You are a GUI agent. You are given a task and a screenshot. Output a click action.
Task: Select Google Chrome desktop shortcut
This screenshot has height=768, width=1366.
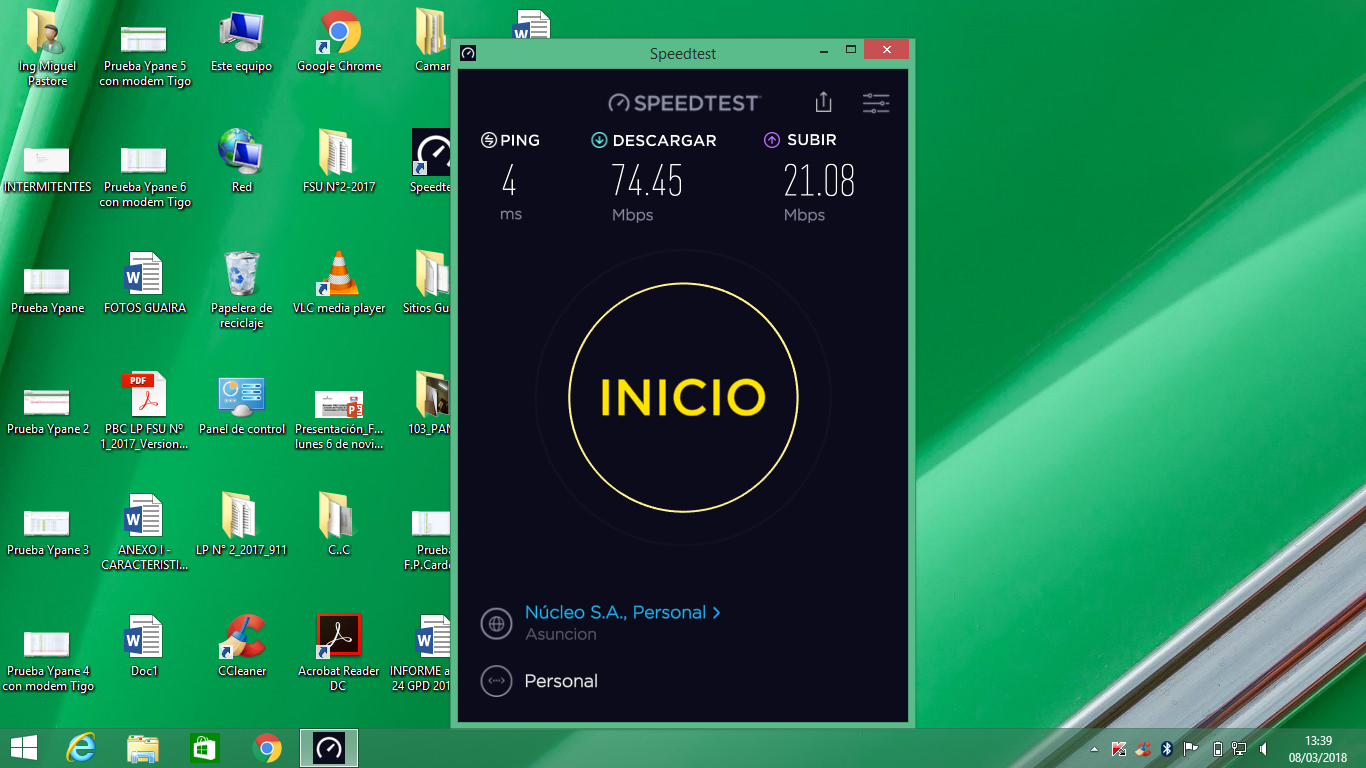(x=339, y=42)
